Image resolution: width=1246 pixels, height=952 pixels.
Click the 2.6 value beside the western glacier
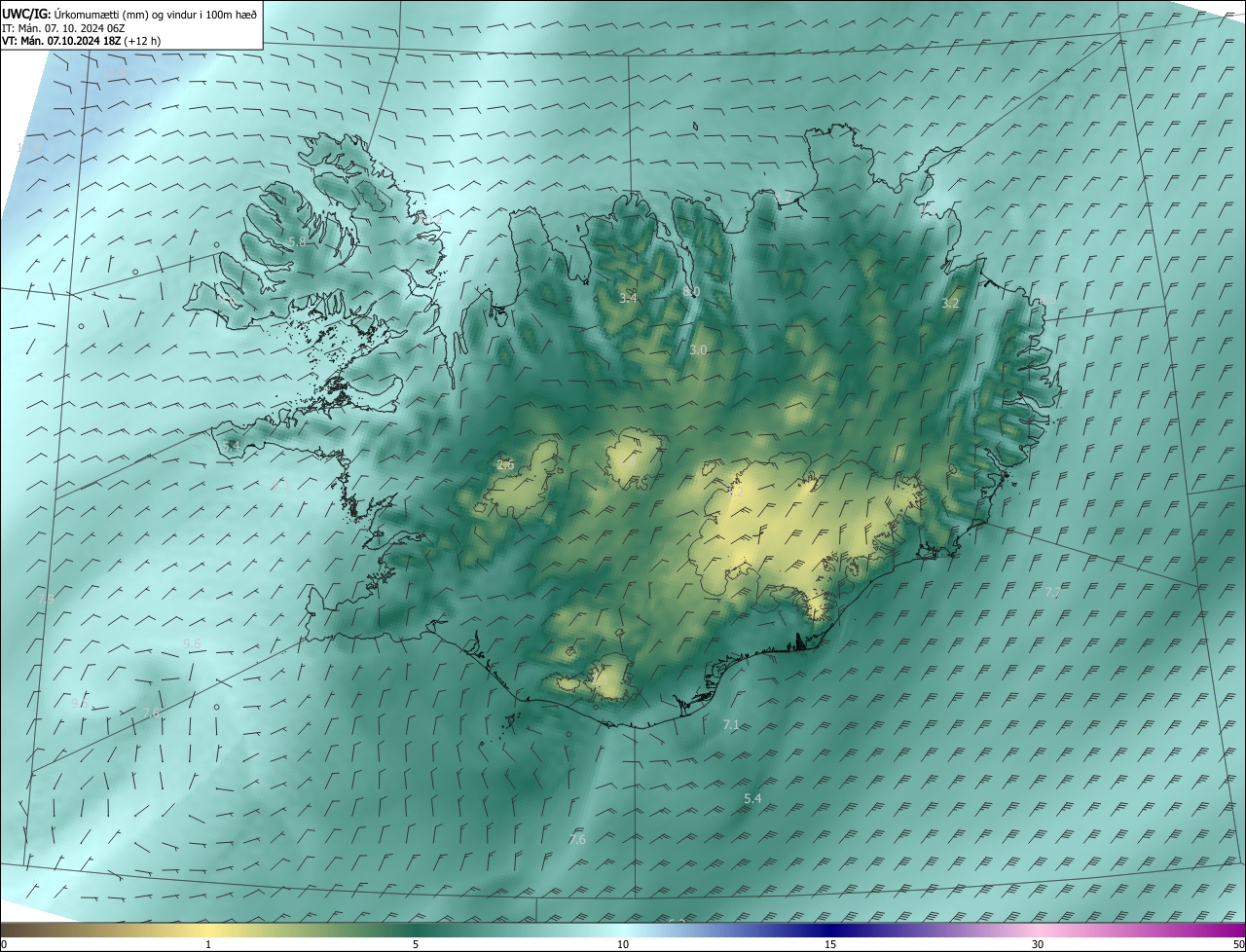(x=505, y=465)
